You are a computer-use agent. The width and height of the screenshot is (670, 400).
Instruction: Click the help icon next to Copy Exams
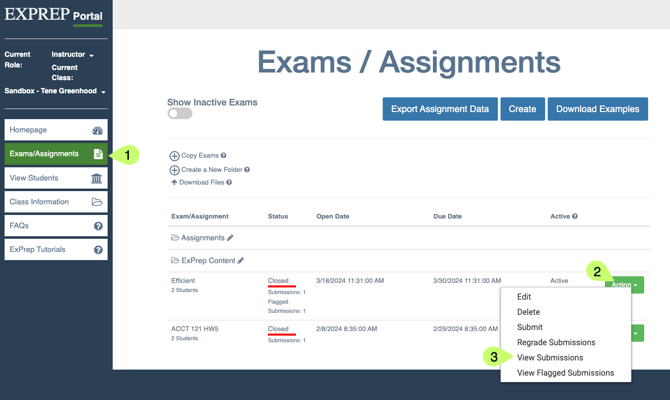(223, 156)
